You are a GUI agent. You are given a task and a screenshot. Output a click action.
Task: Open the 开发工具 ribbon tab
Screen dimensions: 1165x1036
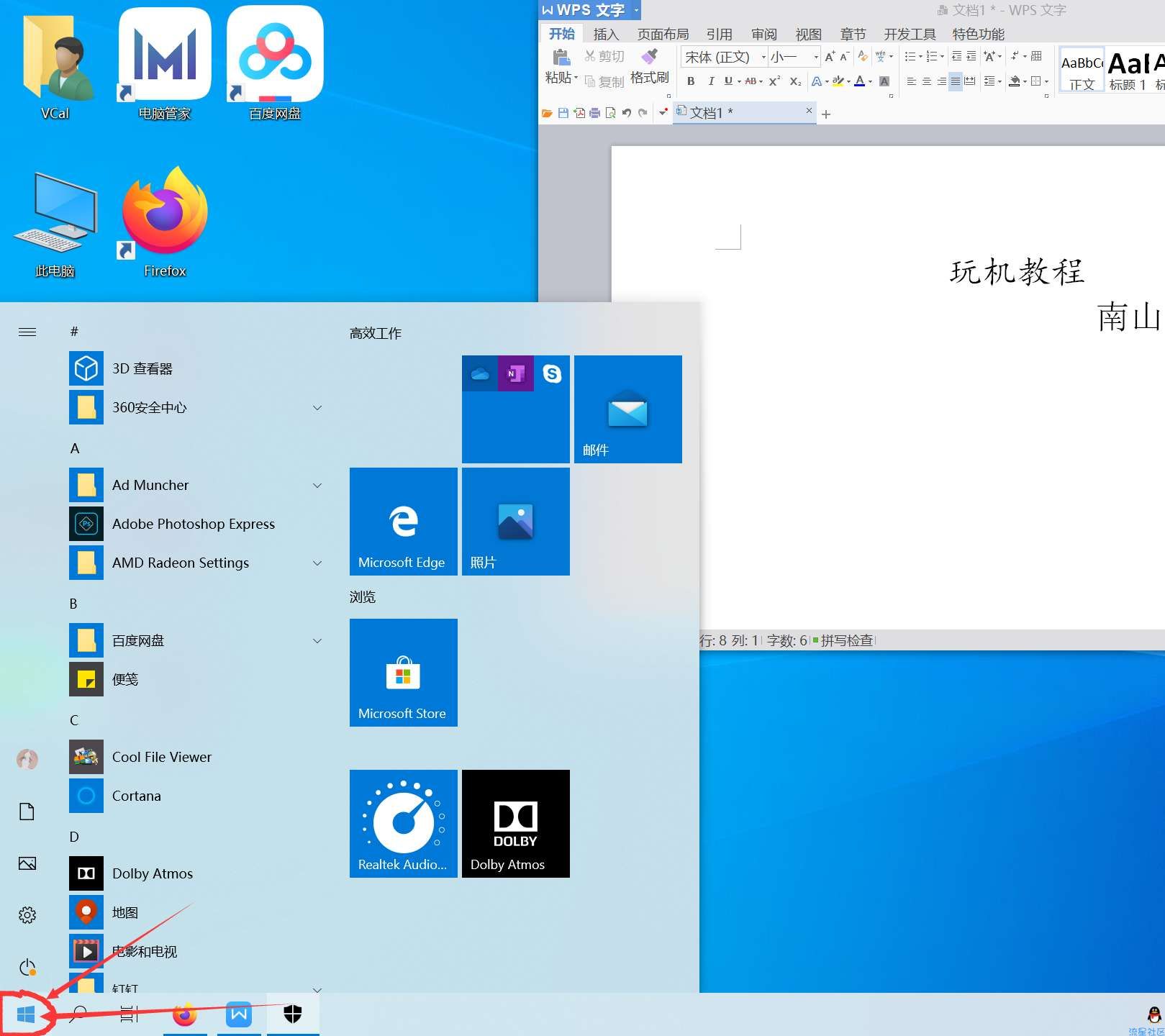pos(910,34)
